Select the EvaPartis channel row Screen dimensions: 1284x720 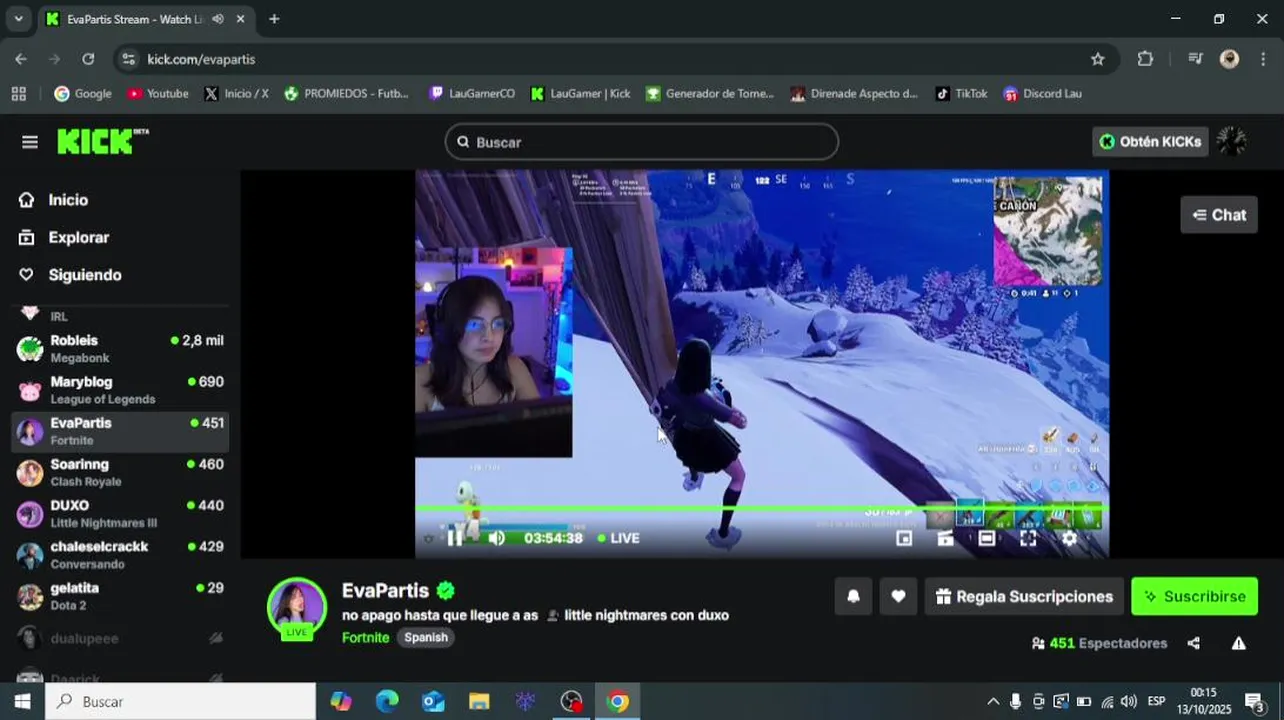[120, 431]
